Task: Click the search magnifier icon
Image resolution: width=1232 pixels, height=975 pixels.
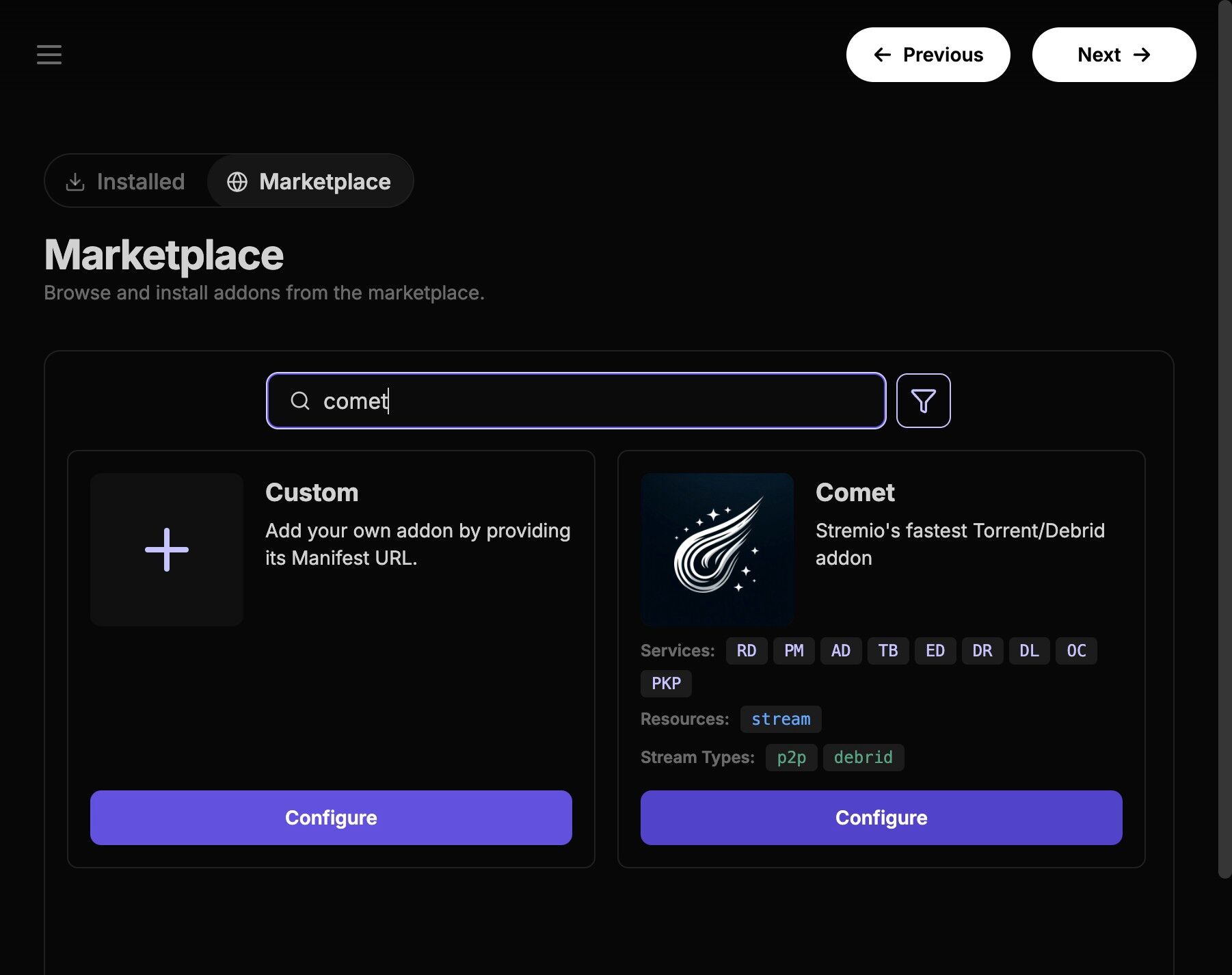Action: click(x=300, y=401)
